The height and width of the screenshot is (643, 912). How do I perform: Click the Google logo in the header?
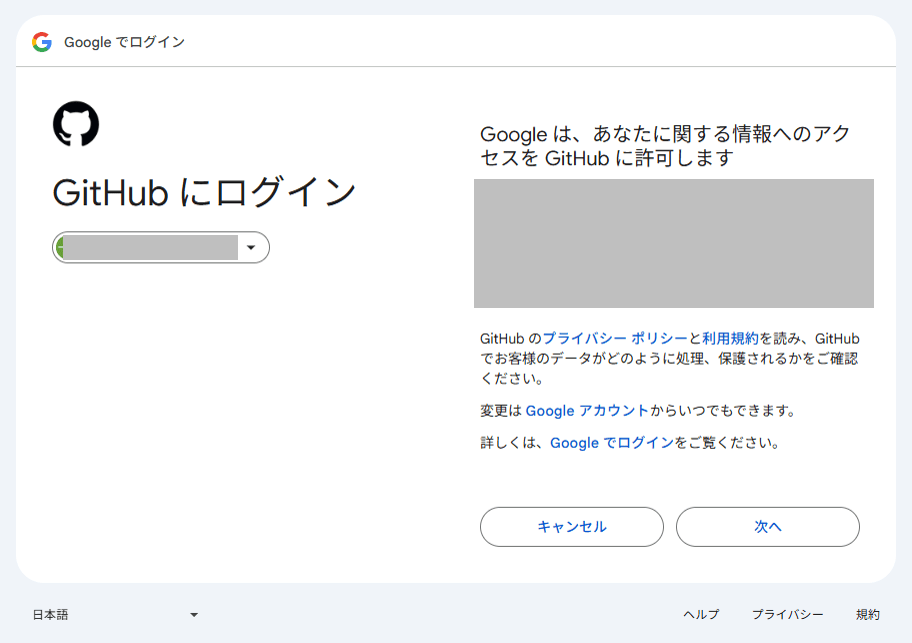coord(42,42)
